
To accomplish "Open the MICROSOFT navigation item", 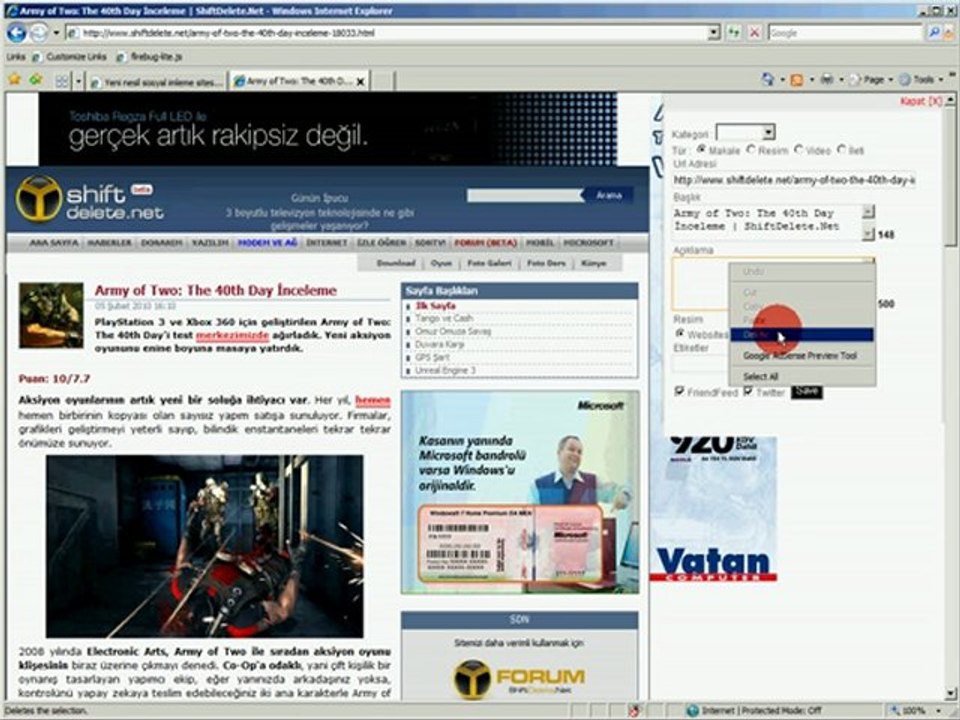I will [588, 243].
